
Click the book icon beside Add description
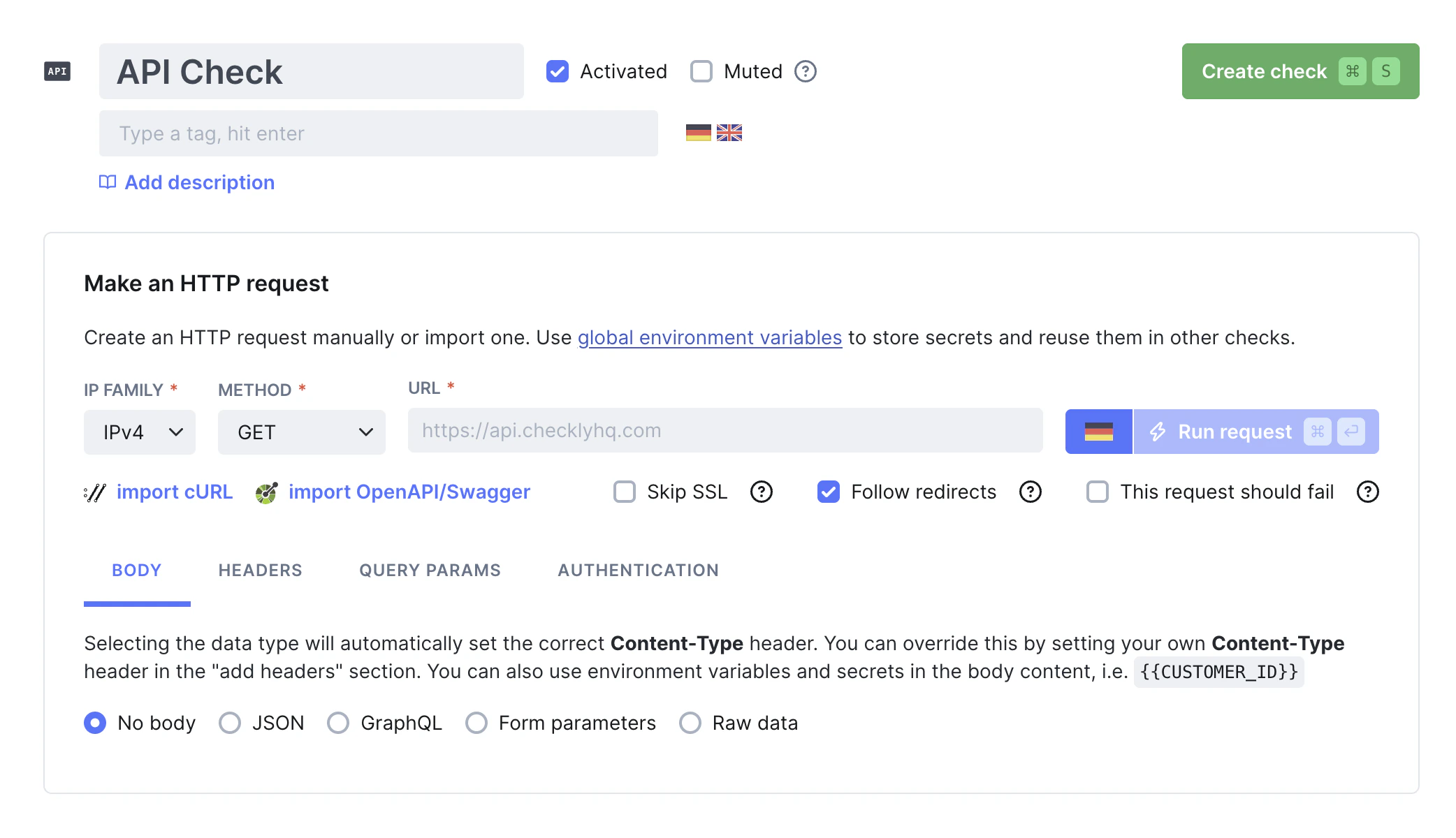point(106,182)
